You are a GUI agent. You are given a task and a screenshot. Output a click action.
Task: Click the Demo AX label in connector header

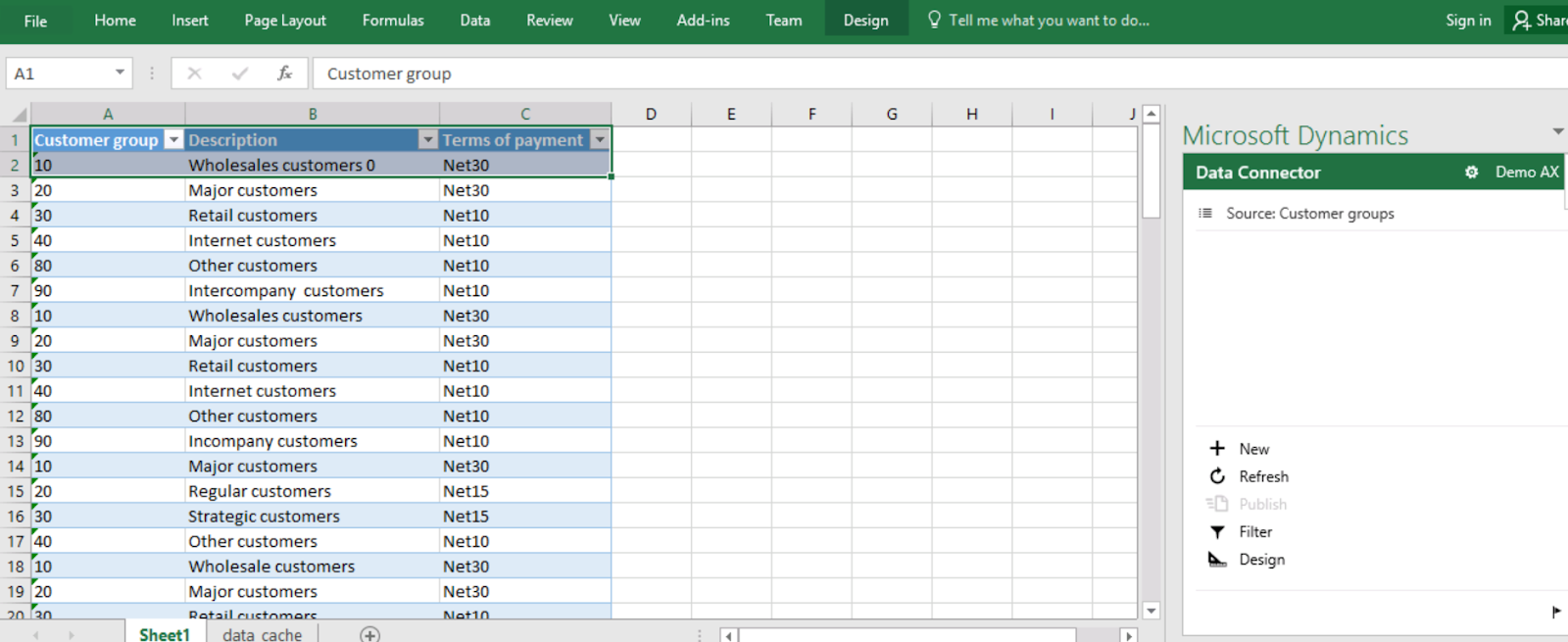click(1527, 173)
